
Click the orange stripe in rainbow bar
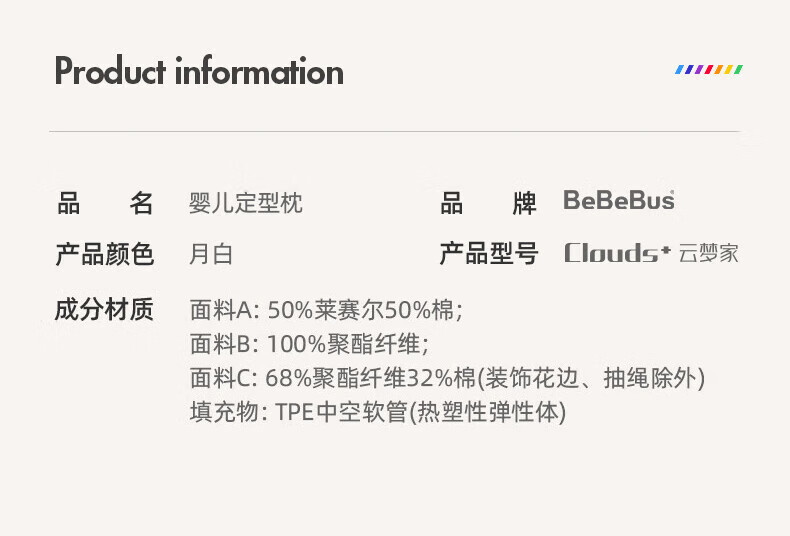click(x=720, y=70)
